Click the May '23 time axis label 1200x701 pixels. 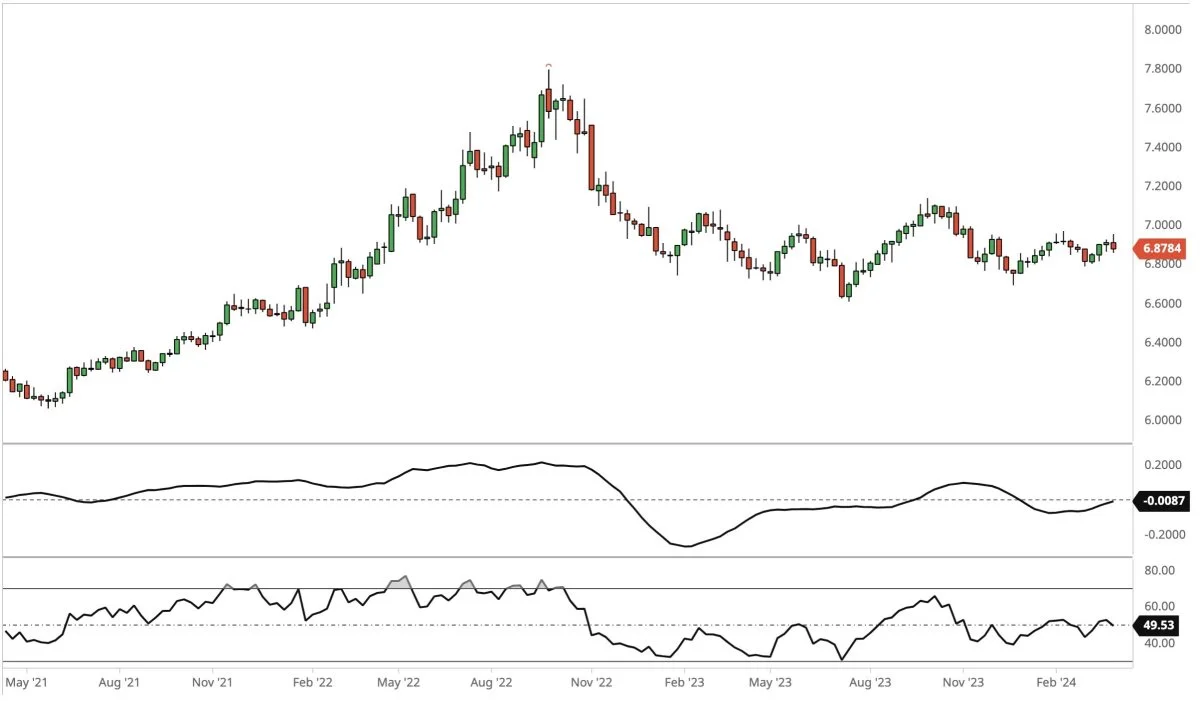[x=771, y=683]
